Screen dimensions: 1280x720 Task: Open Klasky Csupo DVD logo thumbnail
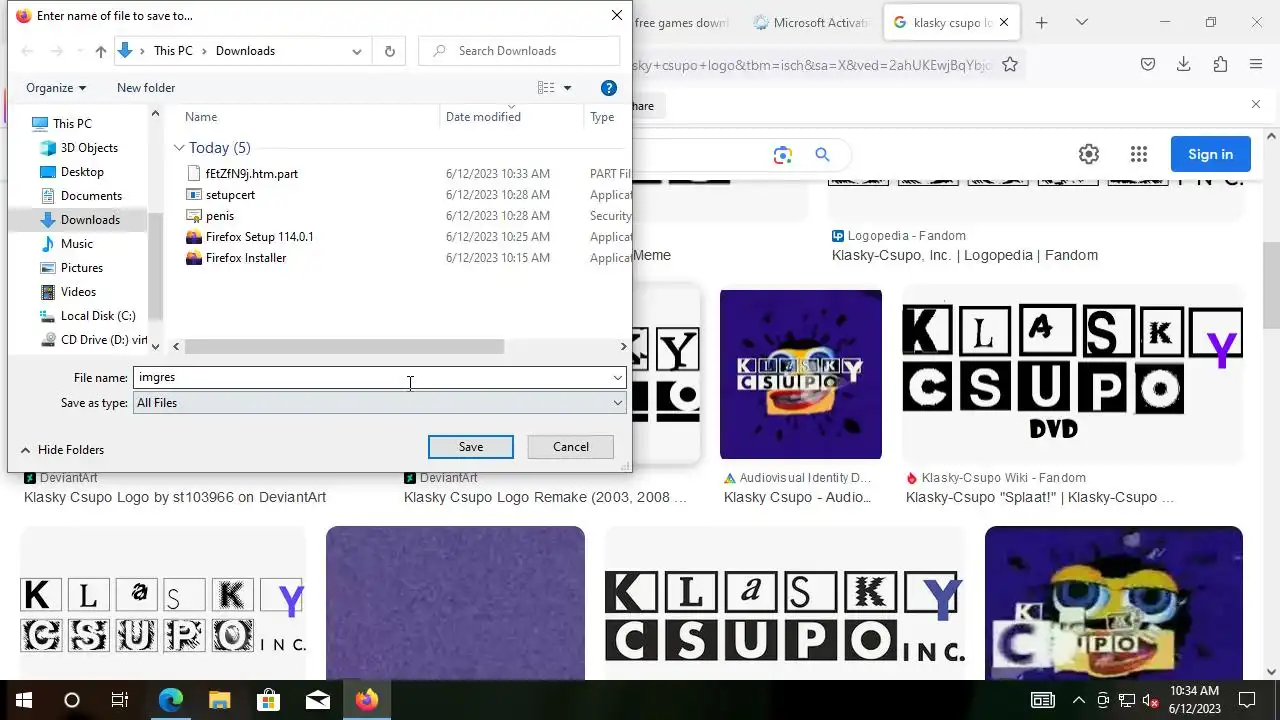1072,373
